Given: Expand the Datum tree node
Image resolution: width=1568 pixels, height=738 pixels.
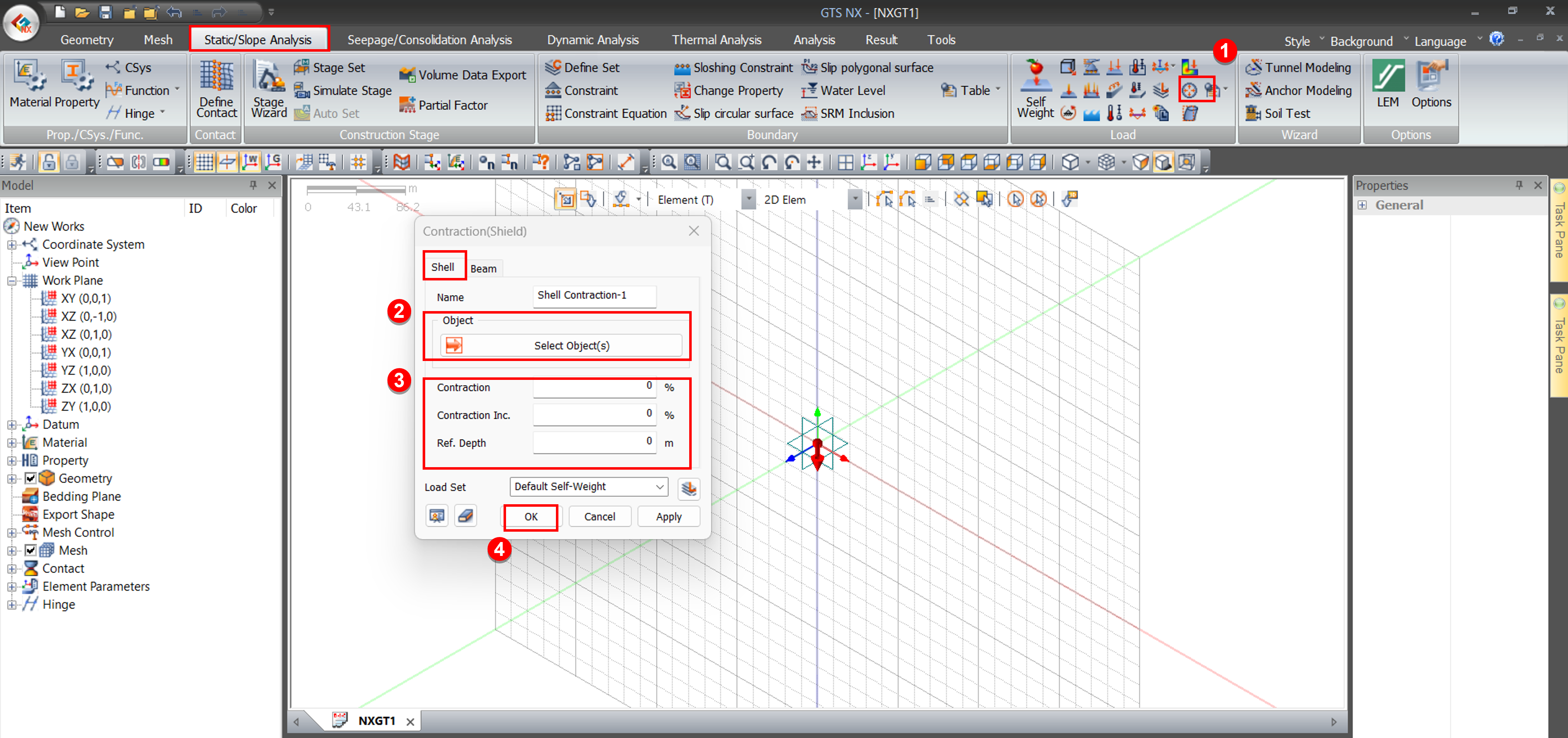Looking at the screenshot, I should coord(11,425).
